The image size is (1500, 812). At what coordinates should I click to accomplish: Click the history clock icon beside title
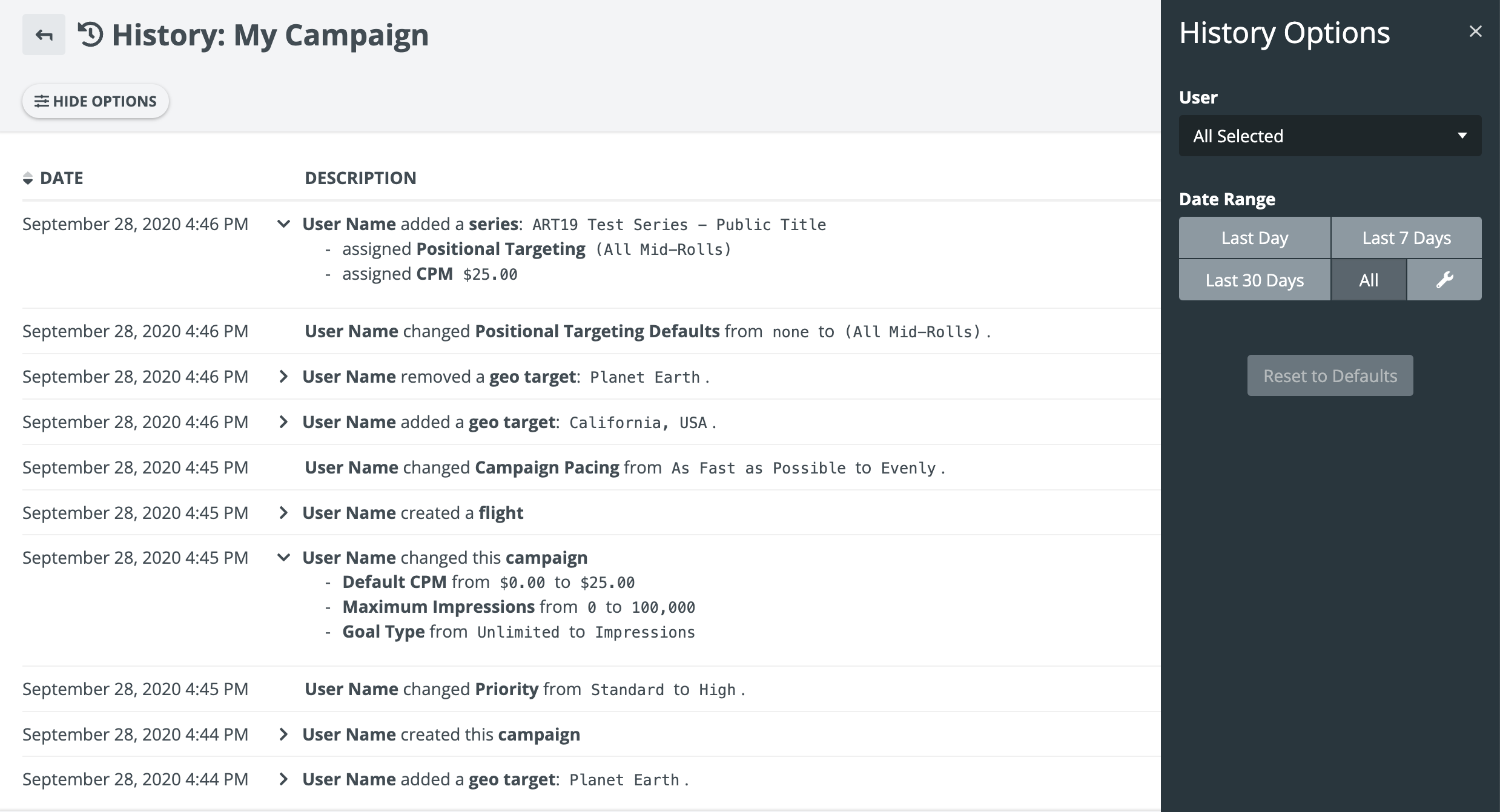coord(91,35)
